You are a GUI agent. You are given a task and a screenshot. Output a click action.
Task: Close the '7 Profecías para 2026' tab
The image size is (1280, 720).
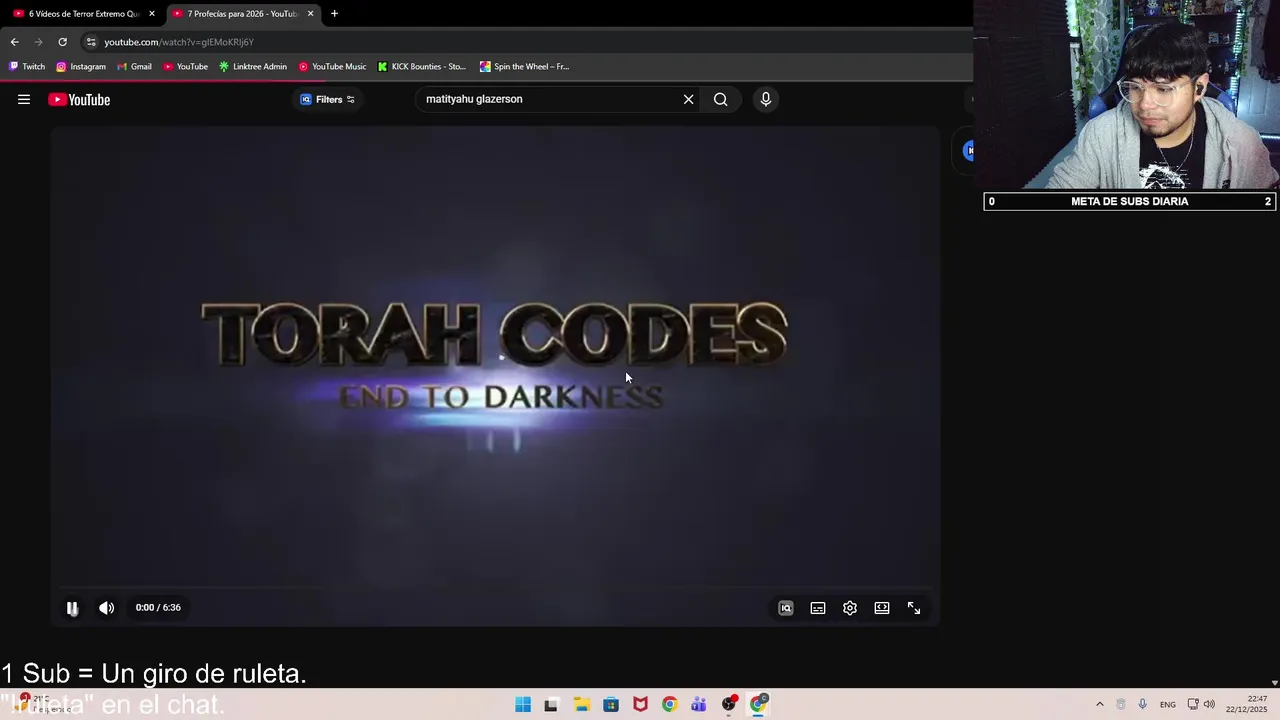[x=310, y=14]
